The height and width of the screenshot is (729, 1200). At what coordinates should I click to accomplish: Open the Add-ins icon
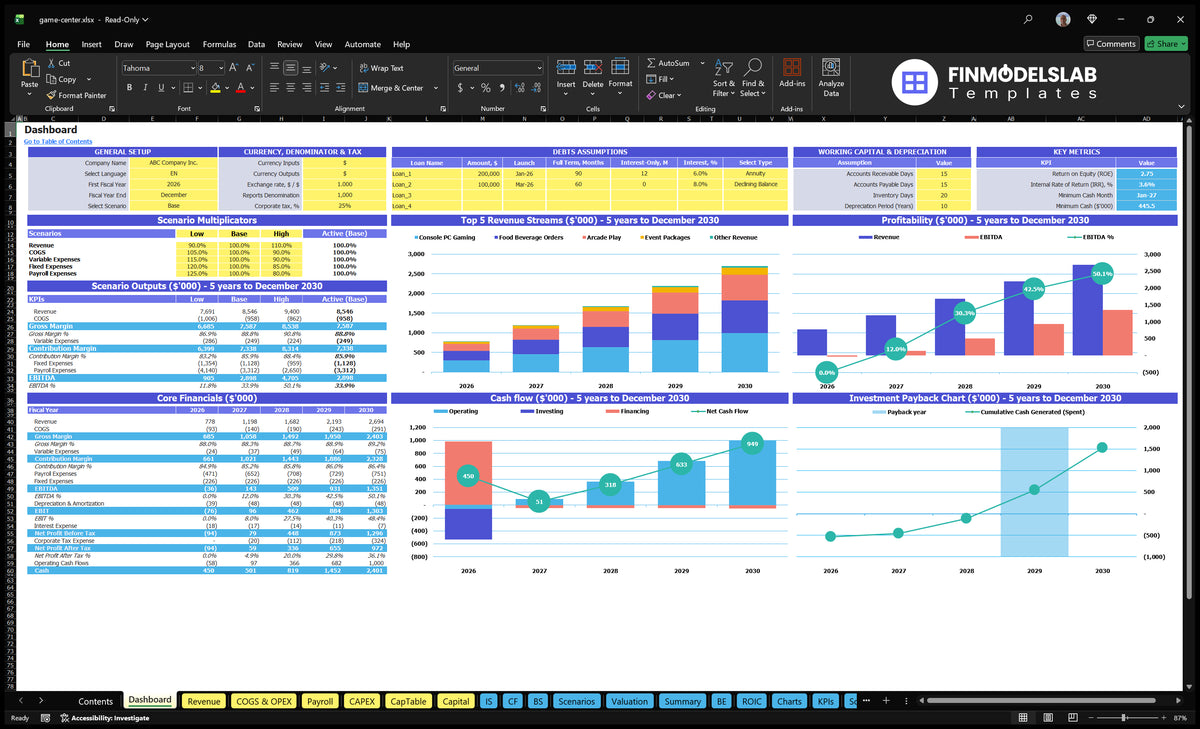point(792,68)
